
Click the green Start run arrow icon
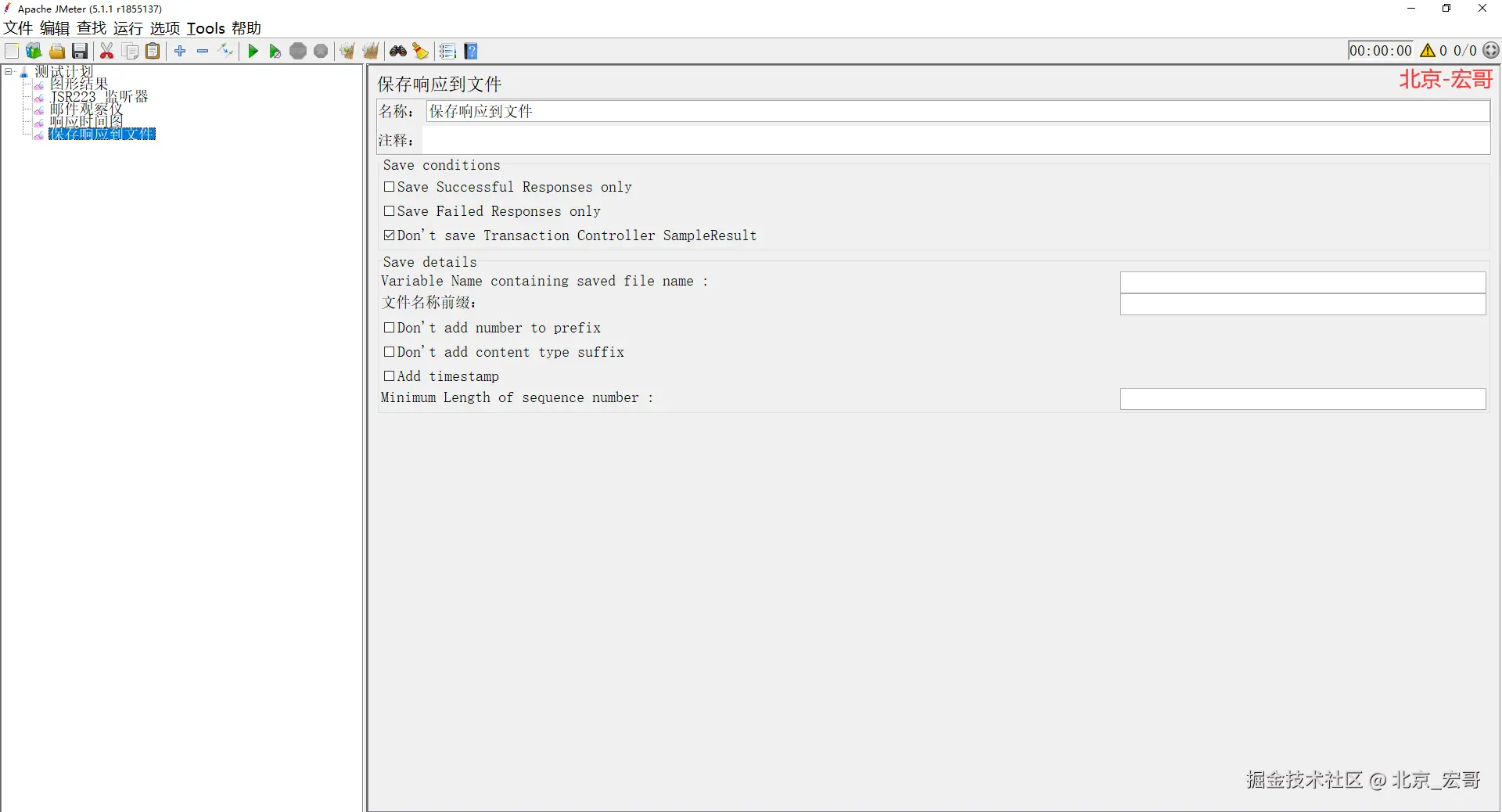253,52
